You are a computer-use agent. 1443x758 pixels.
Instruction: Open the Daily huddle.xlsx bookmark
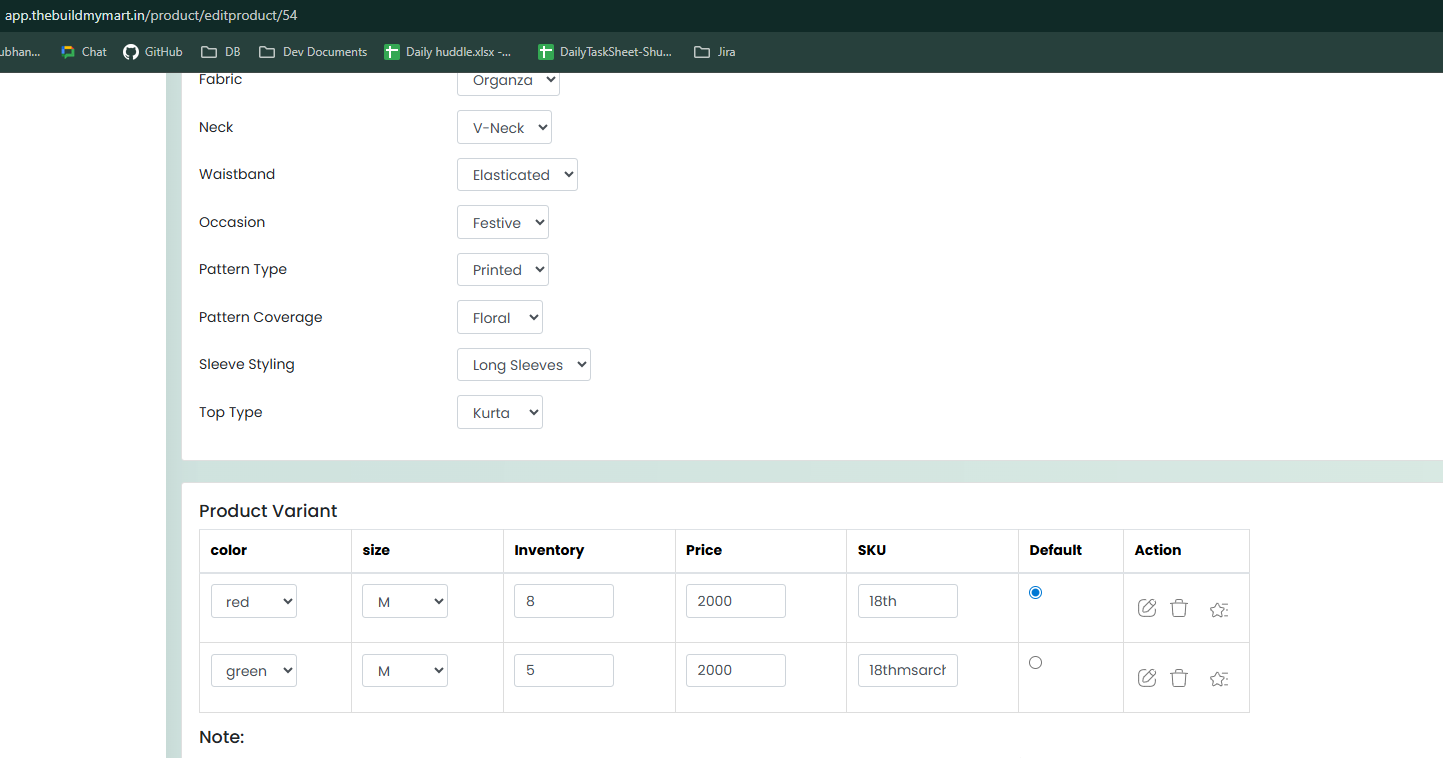(448, 52)
